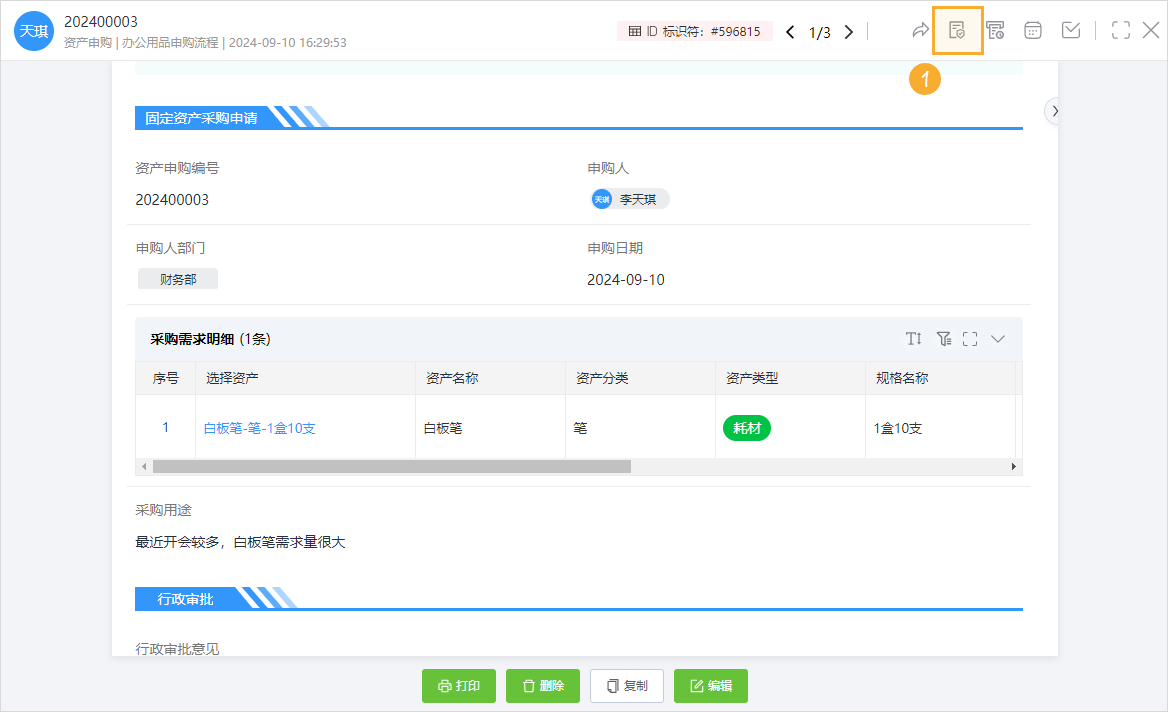This screenshot has width=1168, height=712.
Task: Click the table's horizontal scrollbar thumb
Action: pyautogui.click(x=392, y=467)
